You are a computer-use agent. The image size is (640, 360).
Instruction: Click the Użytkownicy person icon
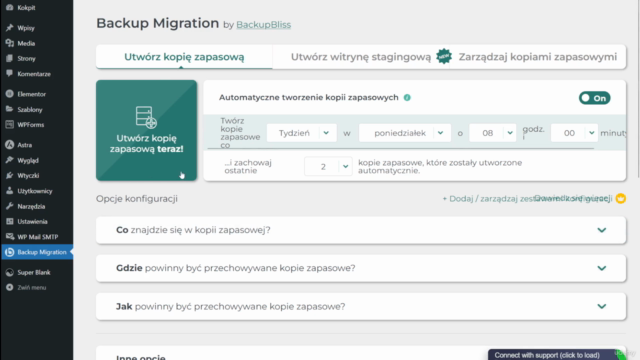tap(9, 191)
